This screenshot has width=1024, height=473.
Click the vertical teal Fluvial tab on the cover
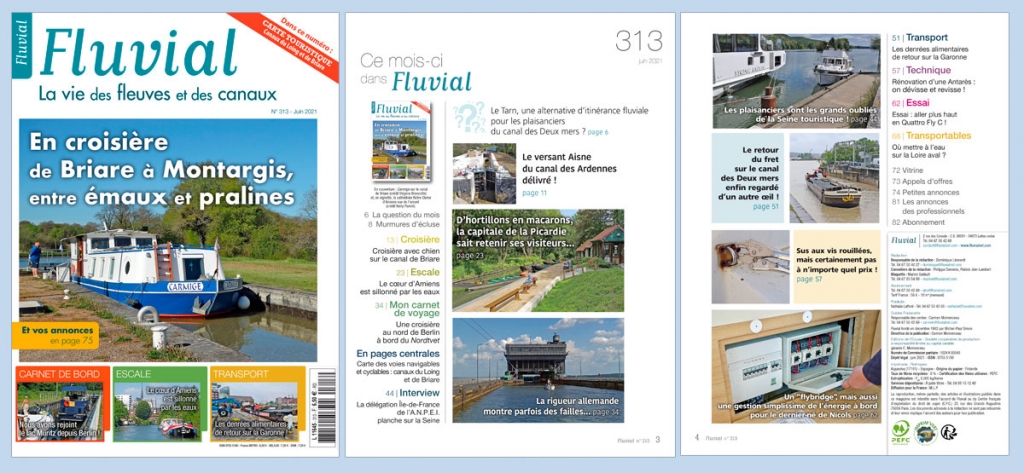click(x=22, y=43)
